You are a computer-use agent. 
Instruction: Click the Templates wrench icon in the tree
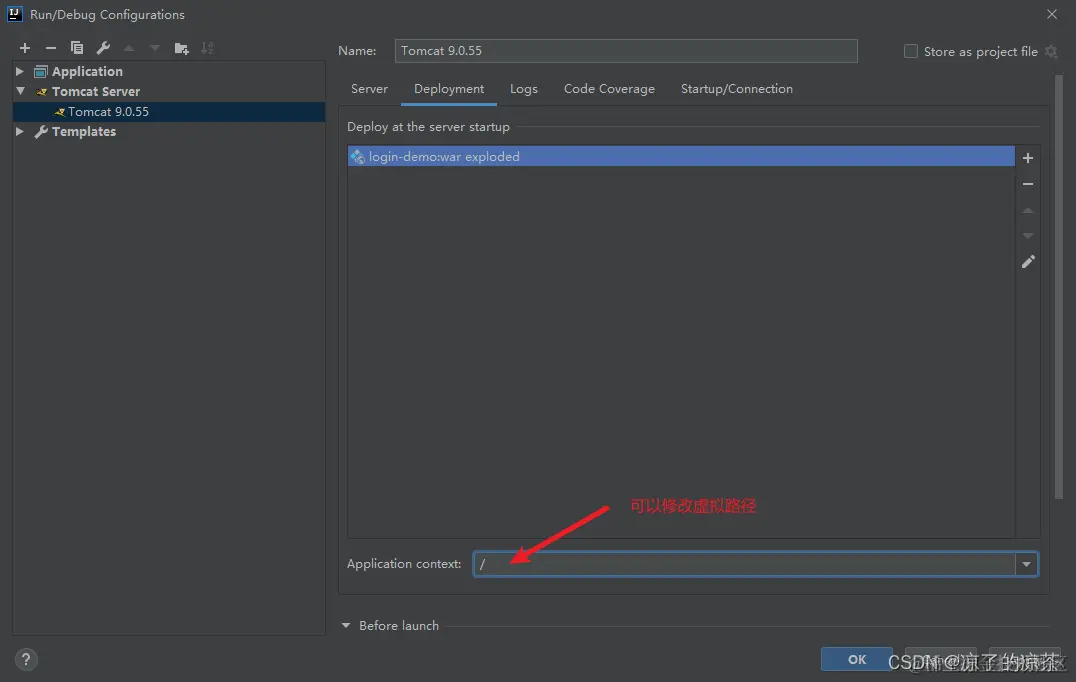(x=41, y=131)
